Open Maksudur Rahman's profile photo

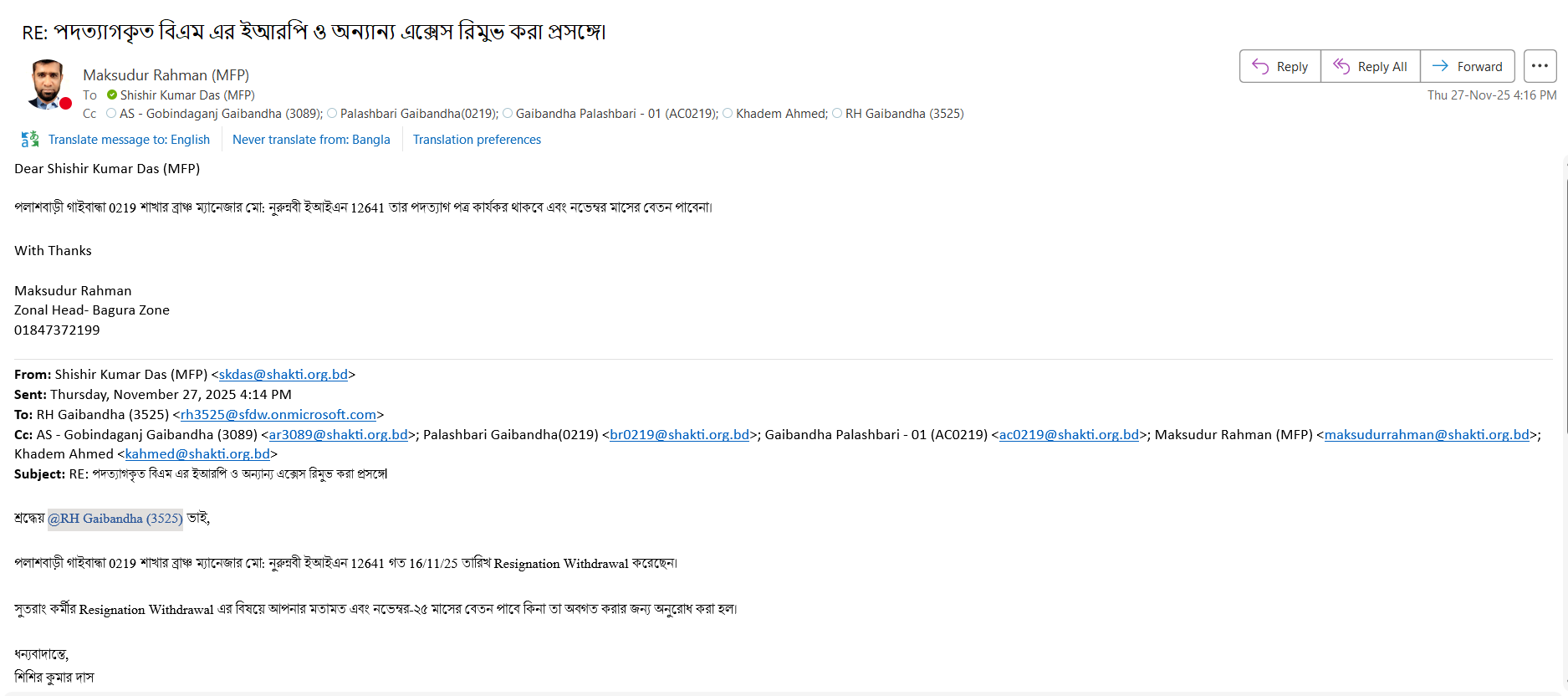pos(47,84)
